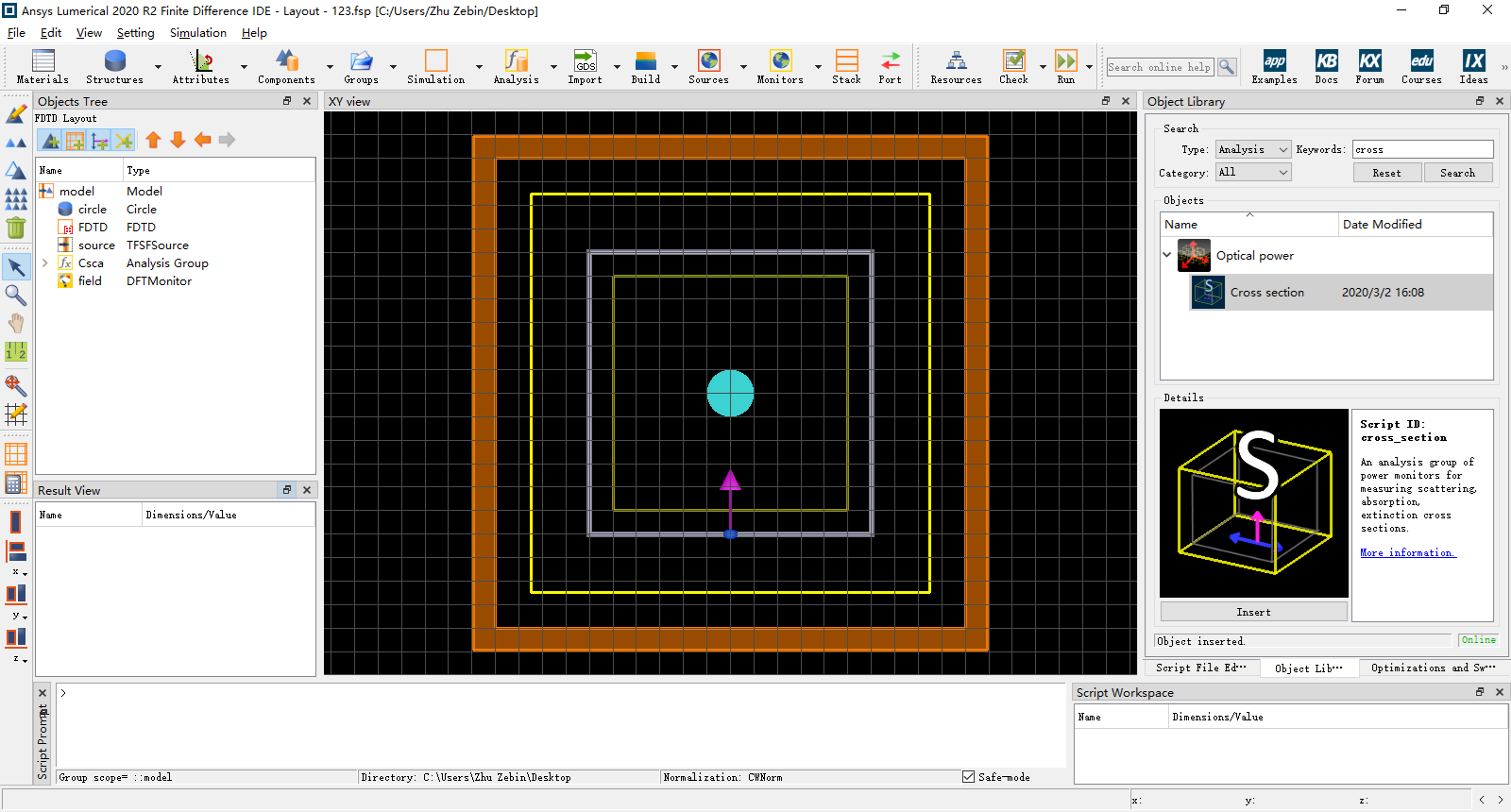Open the Materials database icon
The image size is (1511, 812).
(42, 62)
